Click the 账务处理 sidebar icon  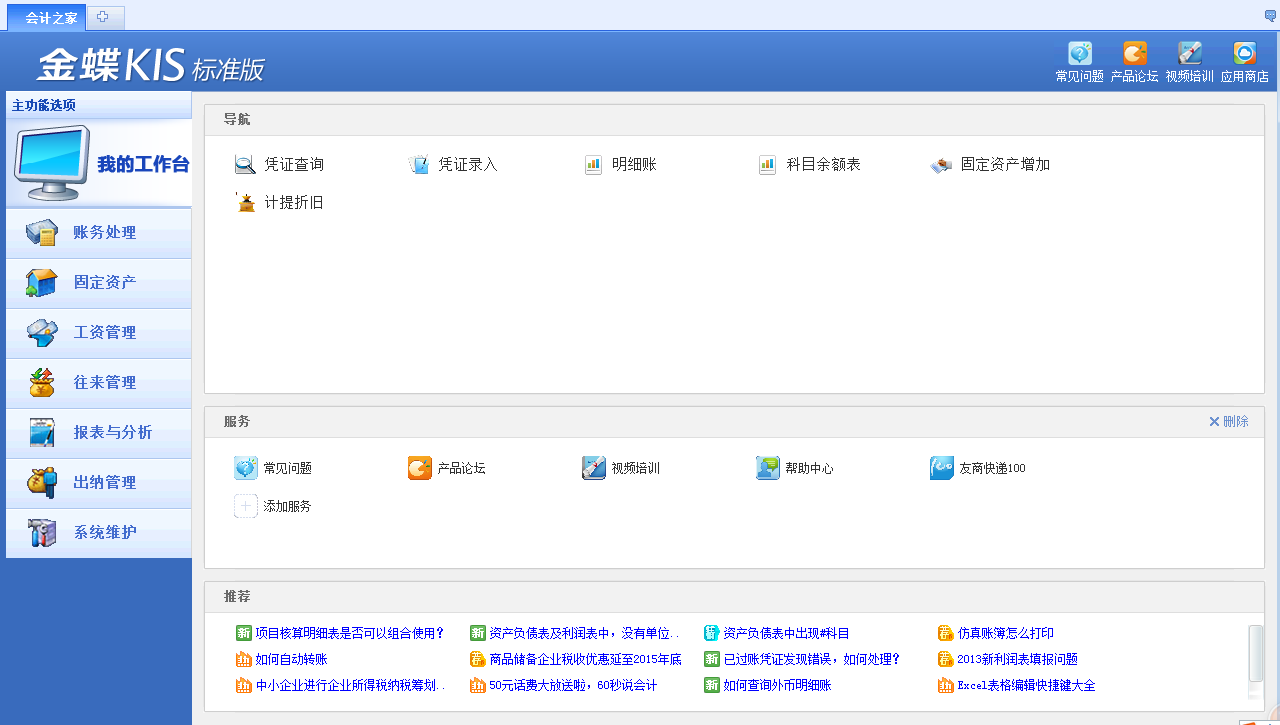(x=41, y=233)
